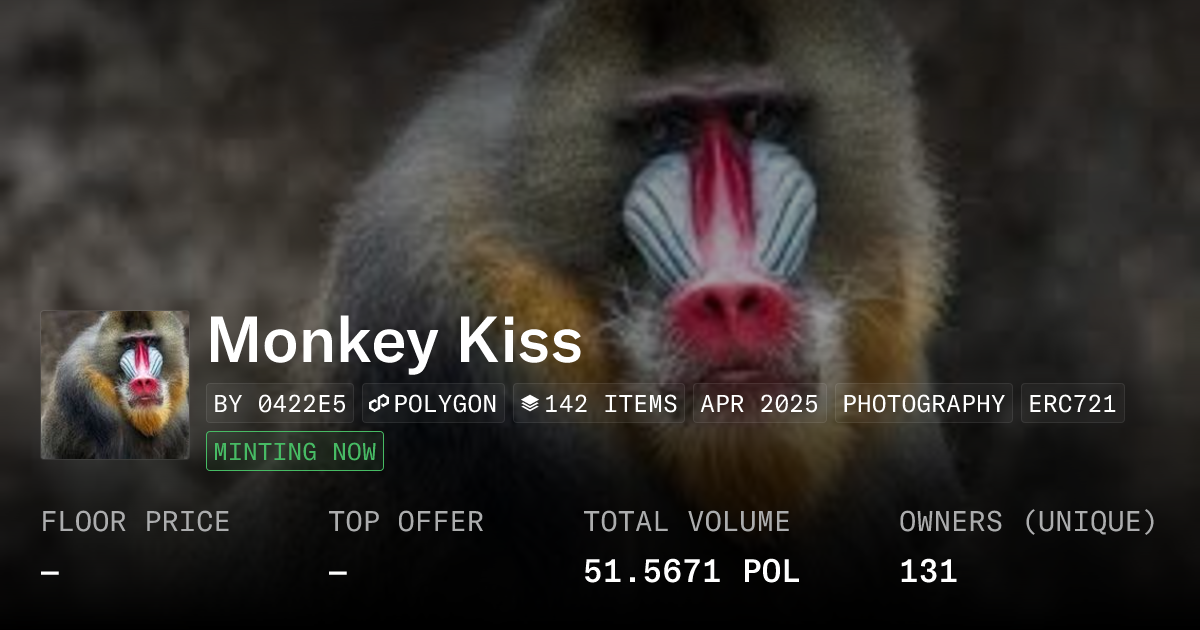Select the POLYGON chain badge
Viewport: 1200px width, 630px height.
click(433, 403)
